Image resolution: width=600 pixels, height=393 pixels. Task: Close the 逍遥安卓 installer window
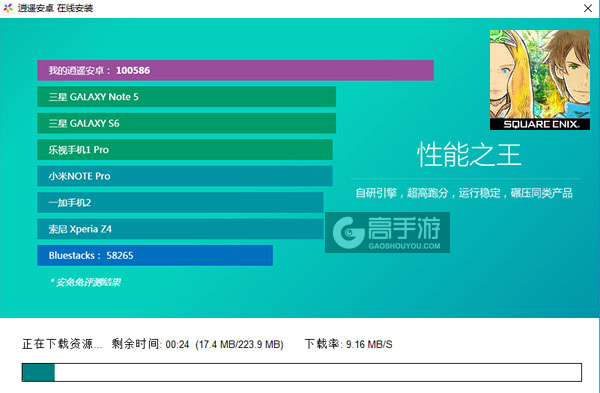pos(588,8)
